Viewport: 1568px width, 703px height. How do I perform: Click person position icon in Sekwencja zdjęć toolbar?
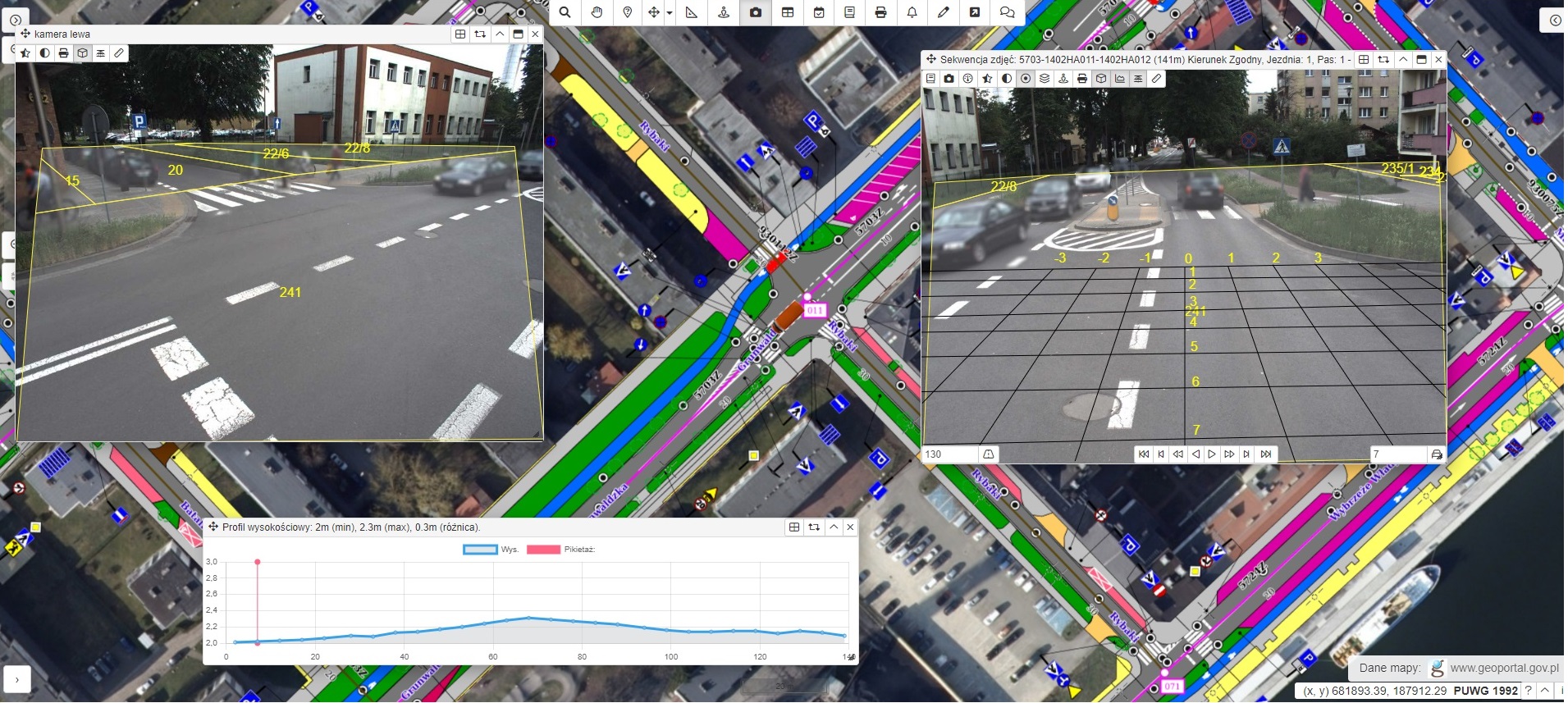[1063, 78]
